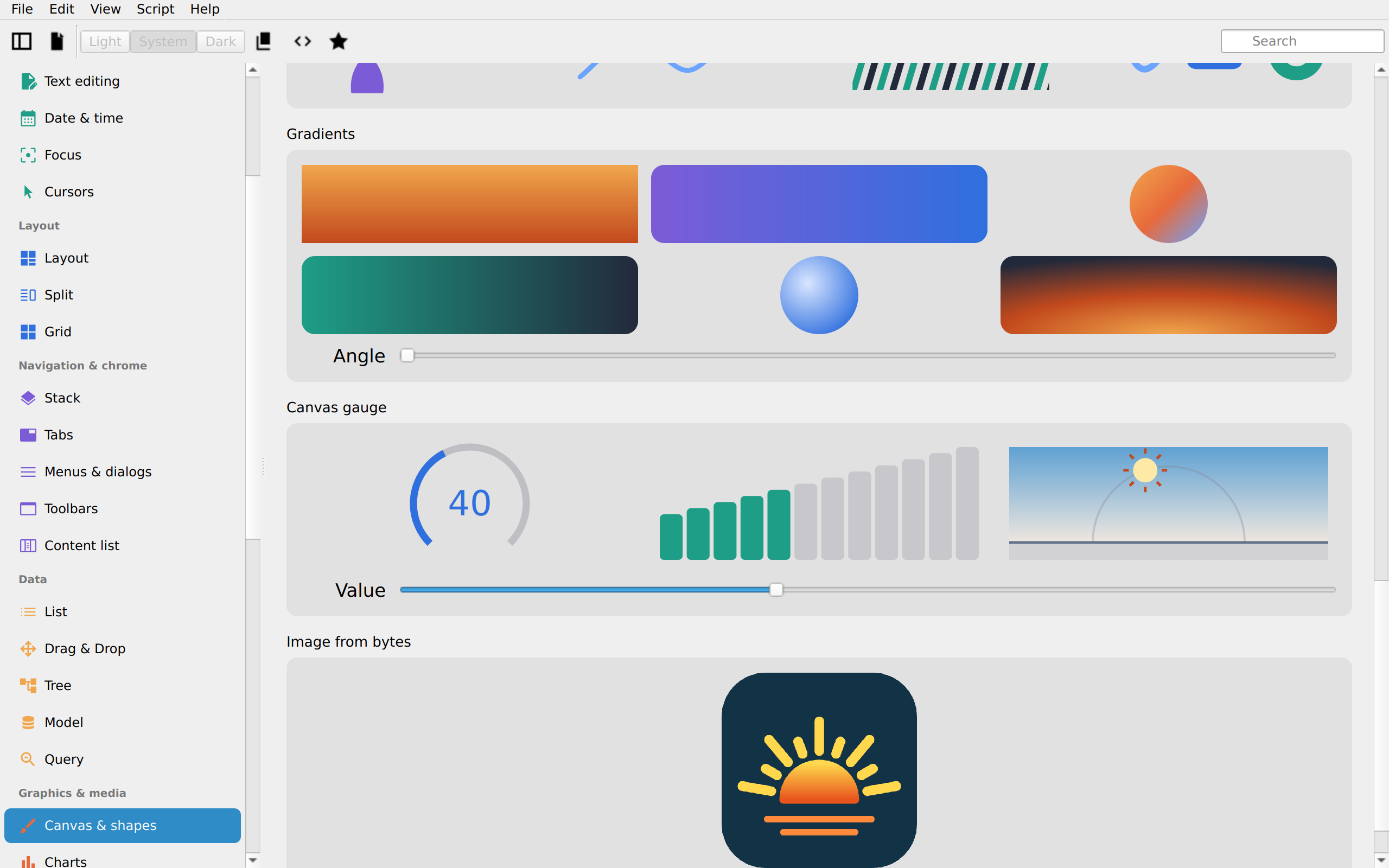Open the Cursors page
This screenshot has height=868, width=1389.
122,192
